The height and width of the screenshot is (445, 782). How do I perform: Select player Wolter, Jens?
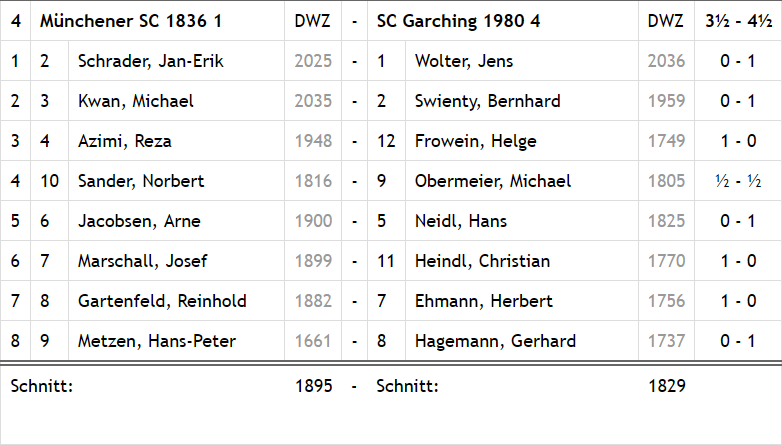(x=464, y=61)
